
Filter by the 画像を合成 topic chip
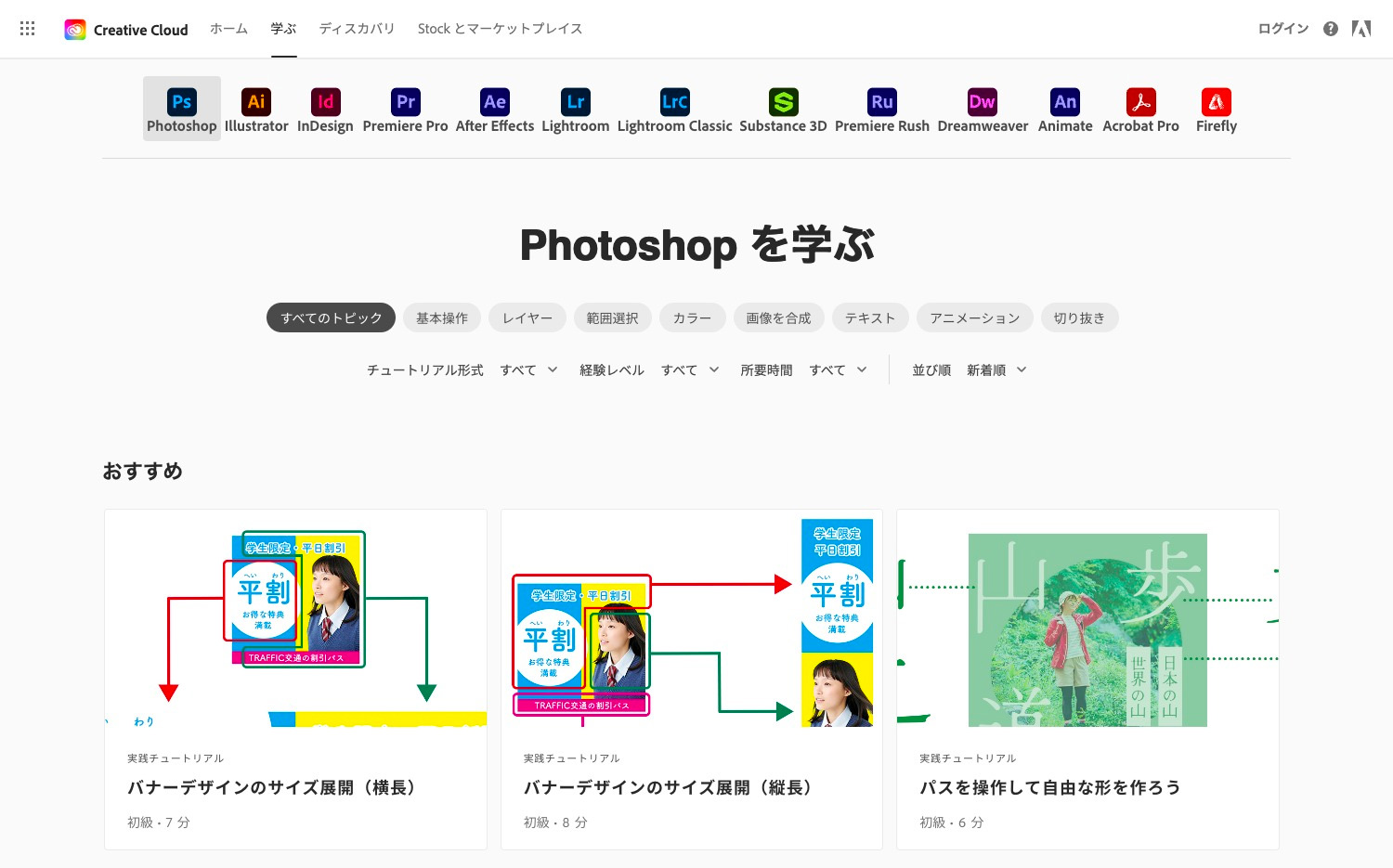tap(779, 317)
